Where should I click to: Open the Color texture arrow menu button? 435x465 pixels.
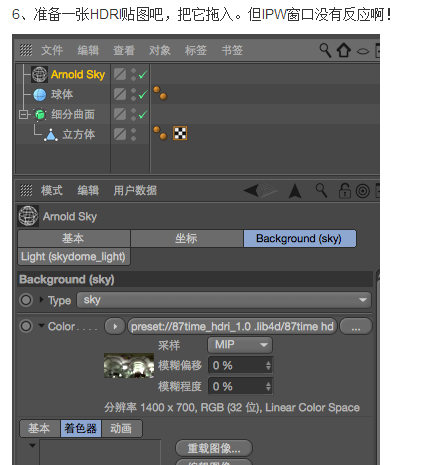tap(115, 326)
